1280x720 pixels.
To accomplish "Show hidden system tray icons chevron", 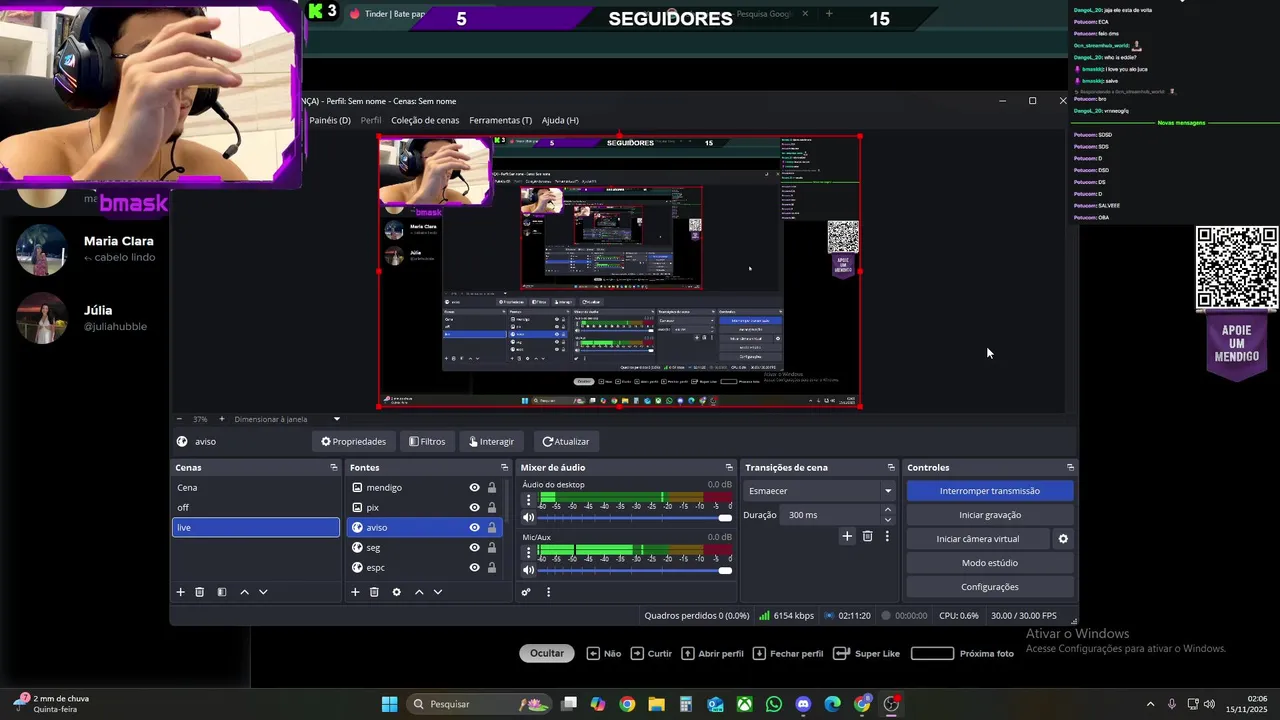I will [x=1150, y=704].
